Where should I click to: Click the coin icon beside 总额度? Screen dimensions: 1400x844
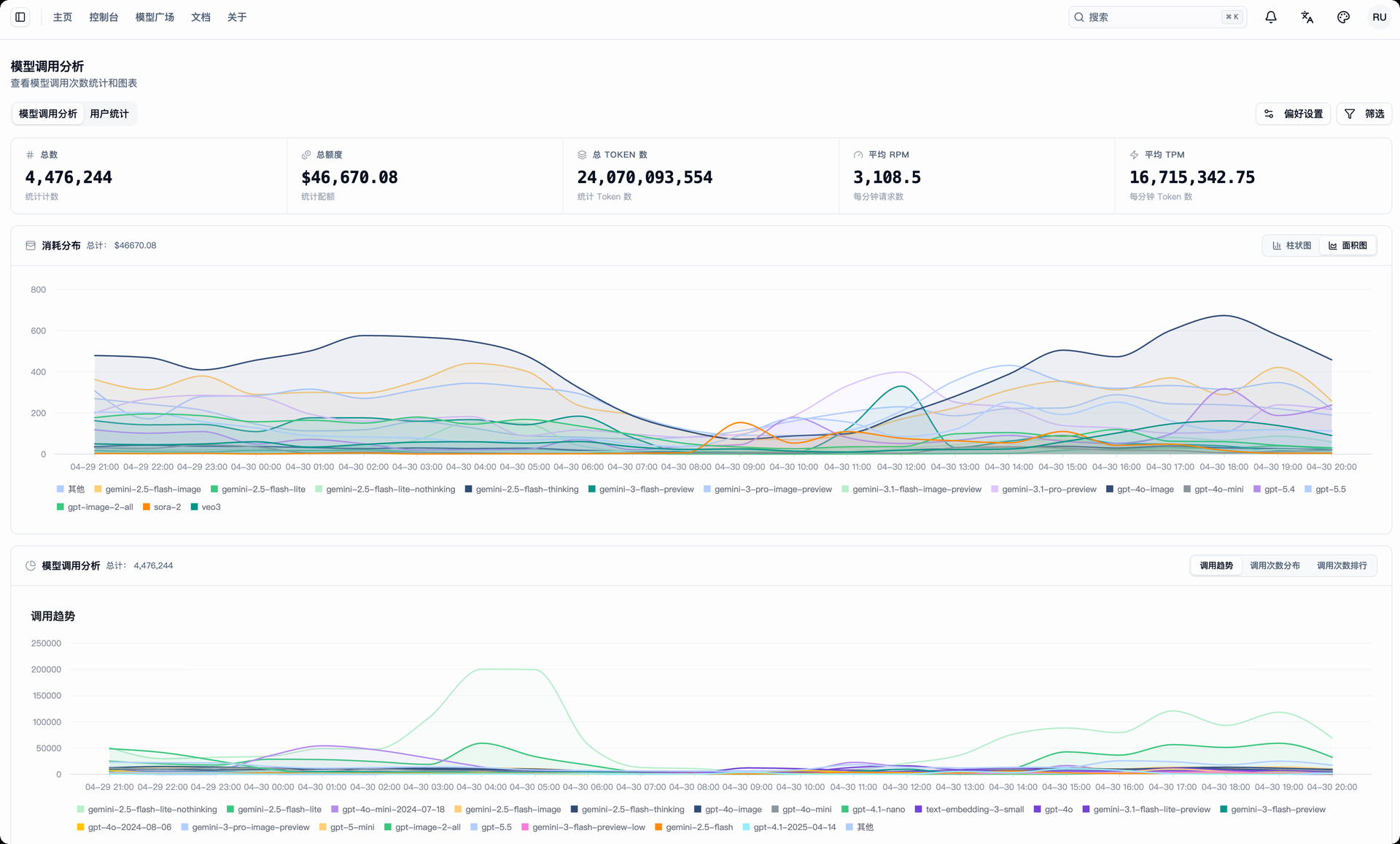pos(306,155)
